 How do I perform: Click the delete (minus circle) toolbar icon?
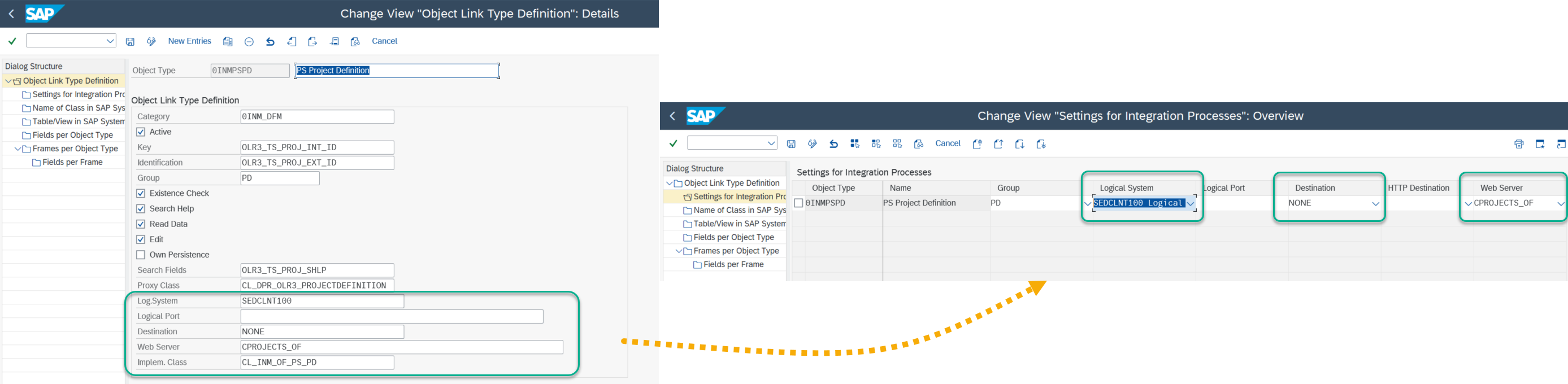click(x=249, y=41)
